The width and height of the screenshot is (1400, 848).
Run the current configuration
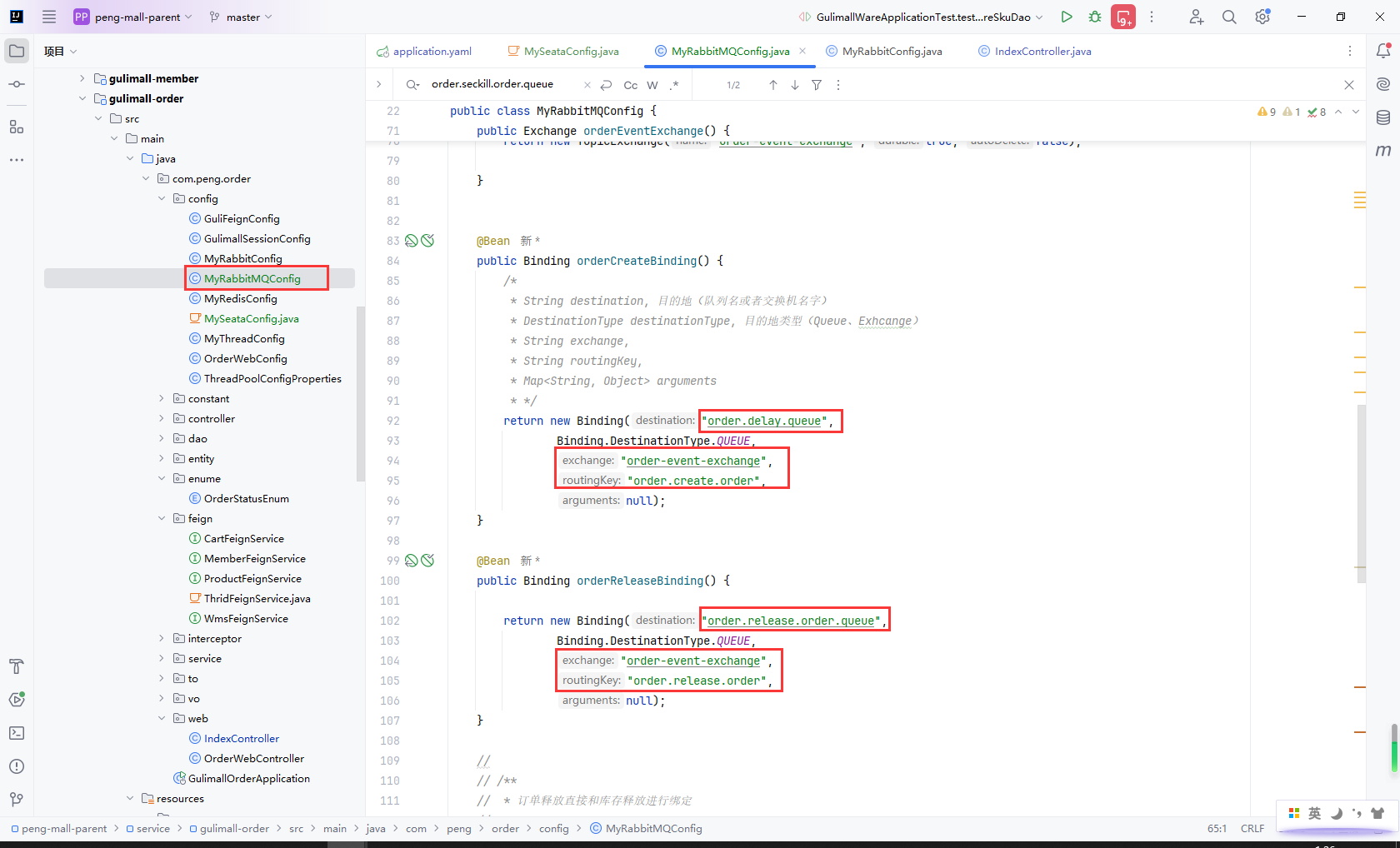click(x=1067, y=17)
